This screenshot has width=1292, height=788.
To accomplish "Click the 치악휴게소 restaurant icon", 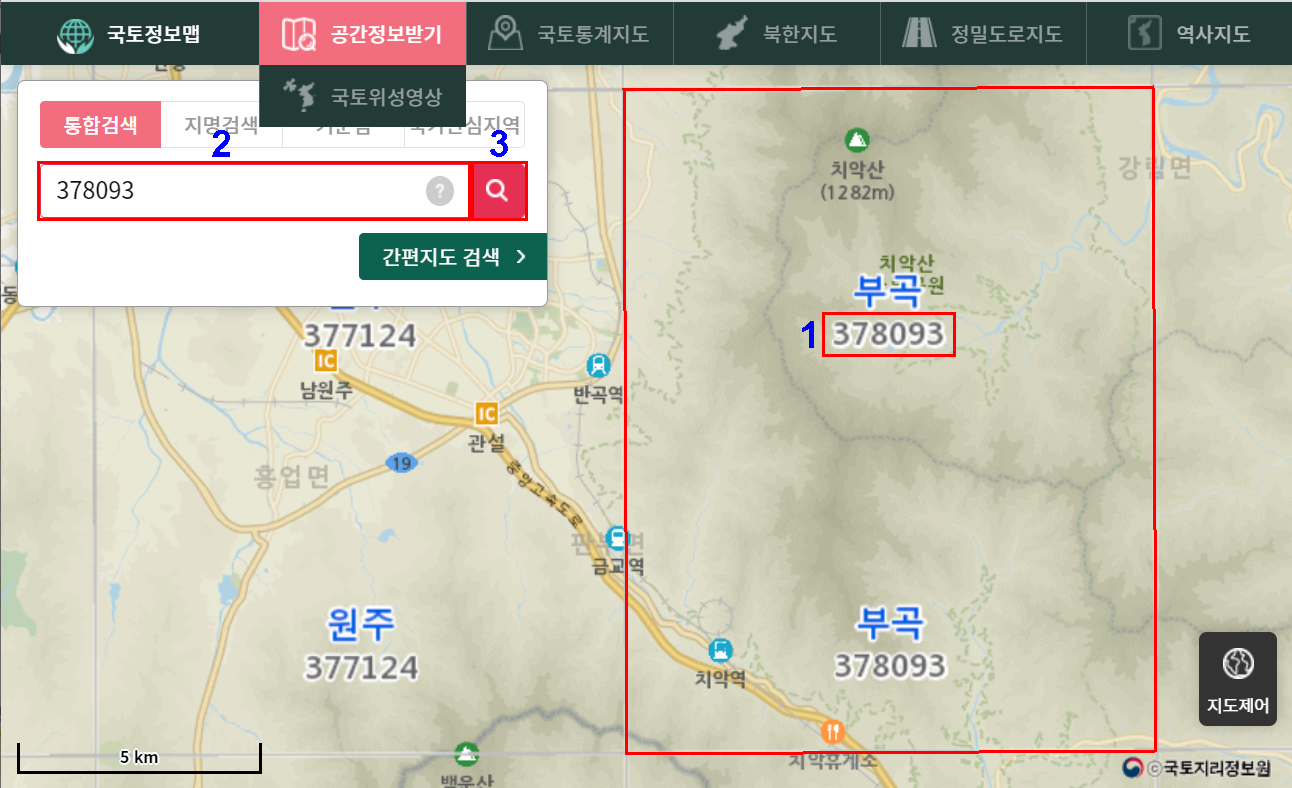I will pos(833,732).
